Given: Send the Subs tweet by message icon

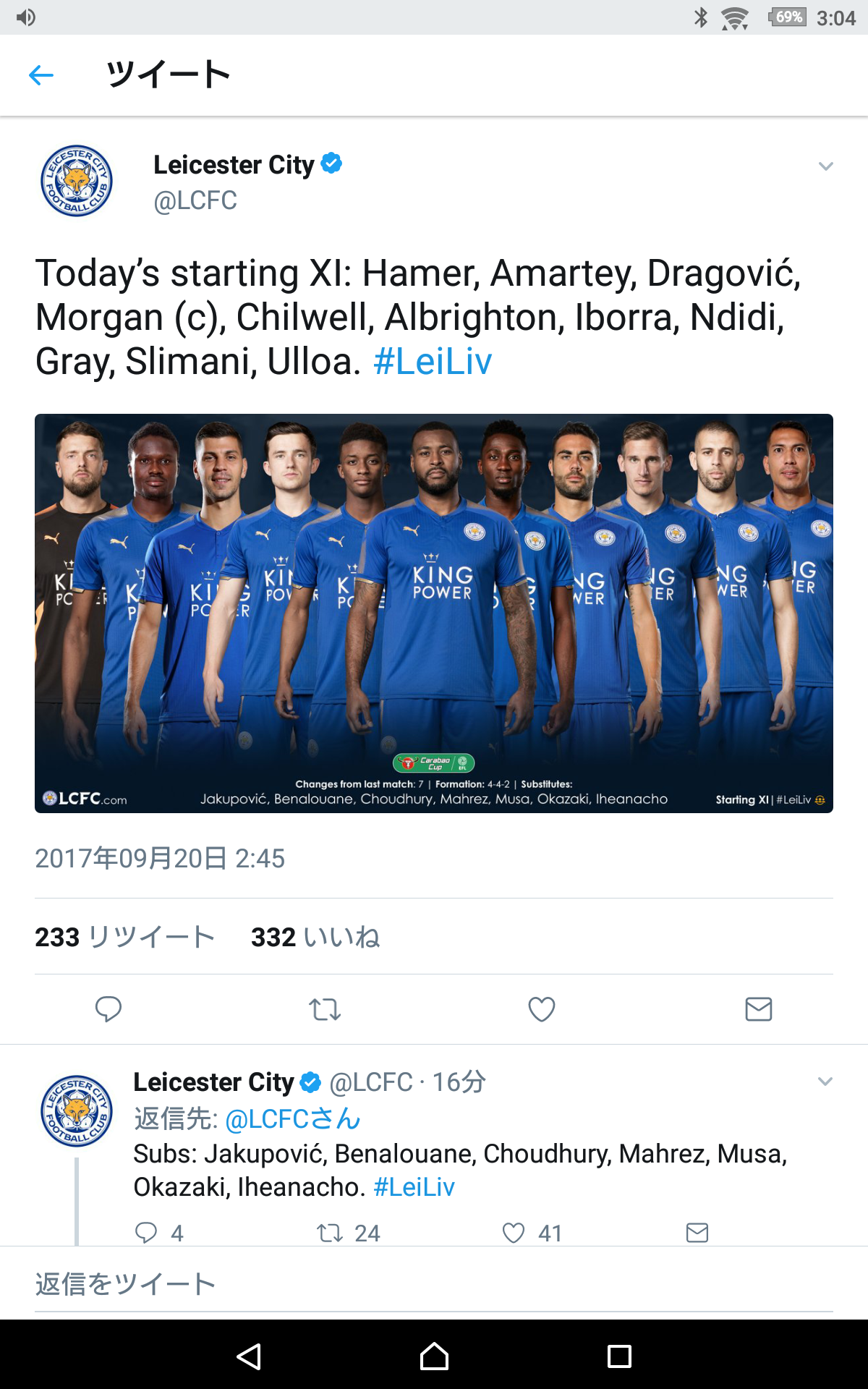Looking at the screenshot, I should (x=697, y=1232).
